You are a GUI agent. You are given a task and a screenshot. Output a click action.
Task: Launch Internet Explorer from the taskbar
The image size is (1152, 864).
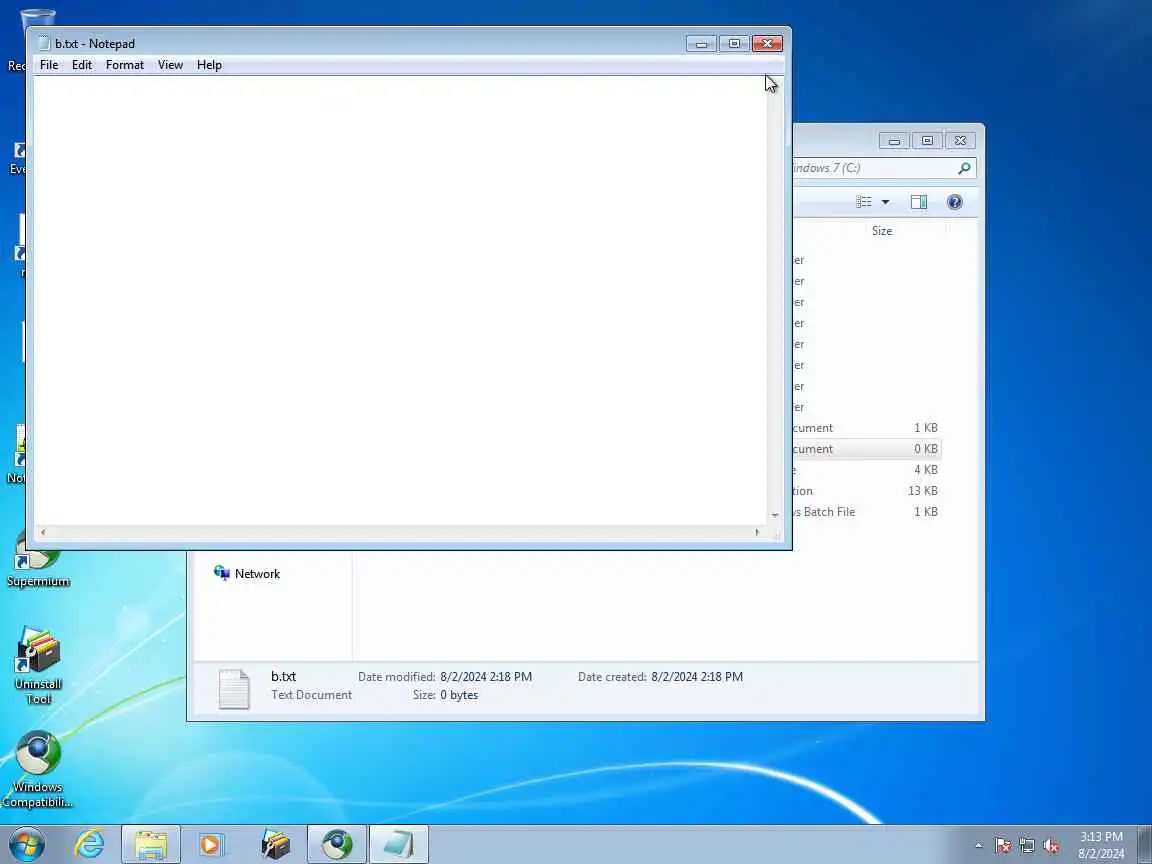[90, 844]
